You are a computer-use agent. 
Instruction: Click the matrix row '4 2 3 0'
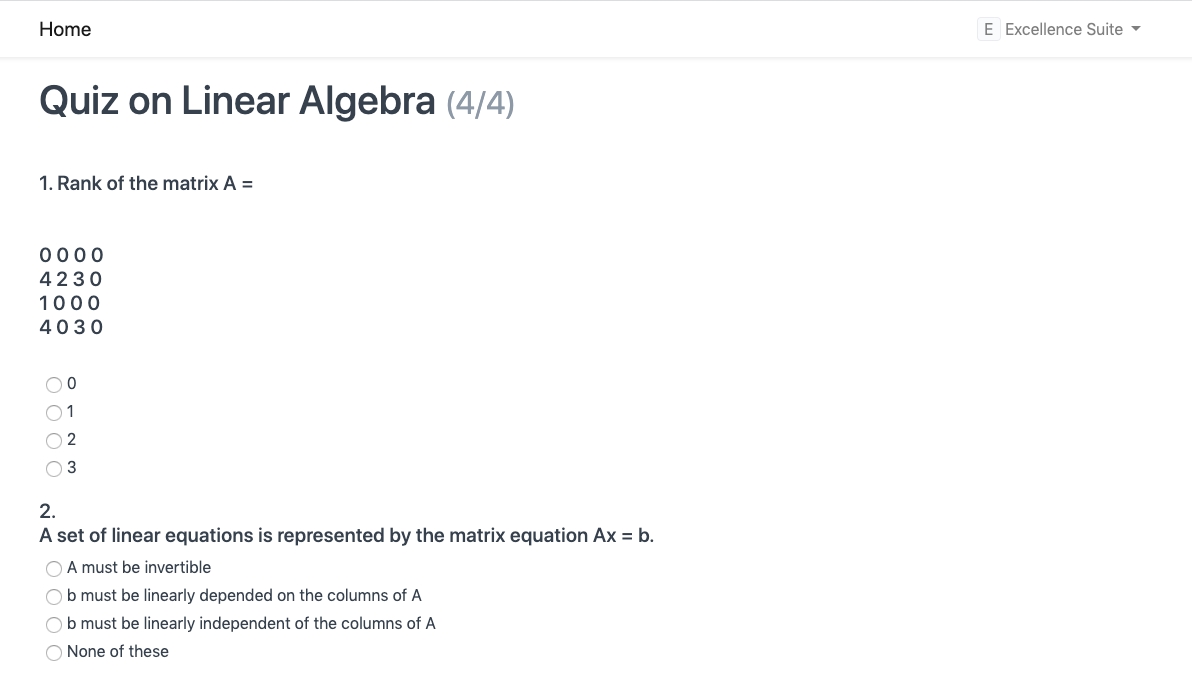tap(71, 279)
